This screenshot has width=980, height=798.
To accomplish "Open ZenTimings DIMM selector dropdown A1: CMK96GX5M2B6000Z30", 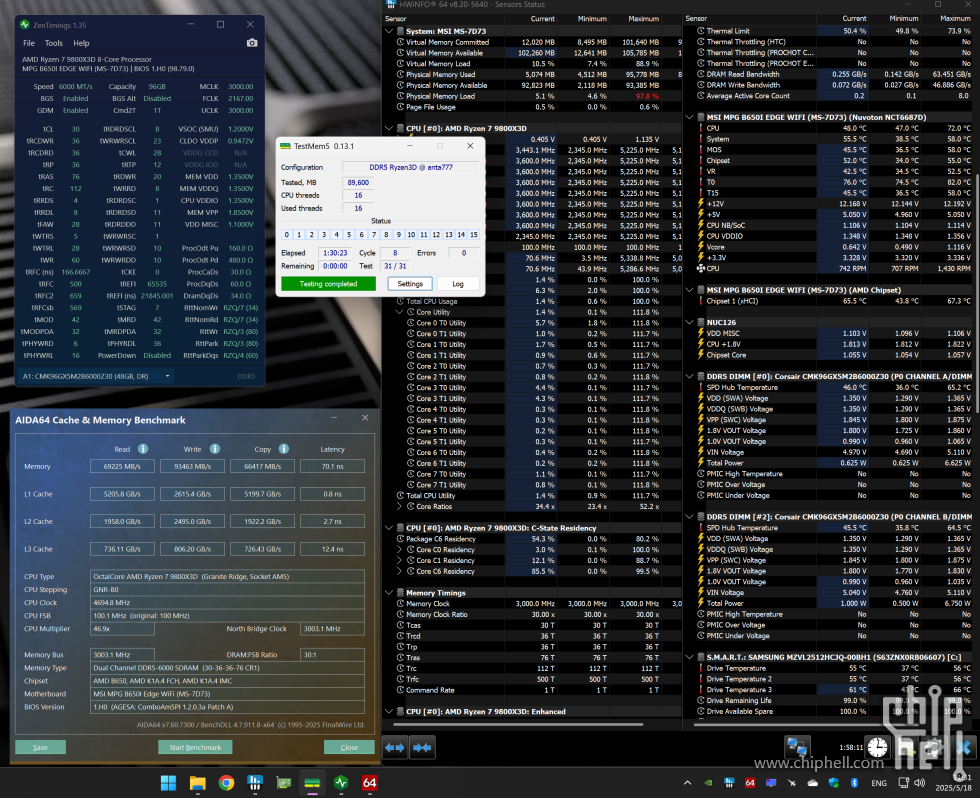I will coord(96,376).
